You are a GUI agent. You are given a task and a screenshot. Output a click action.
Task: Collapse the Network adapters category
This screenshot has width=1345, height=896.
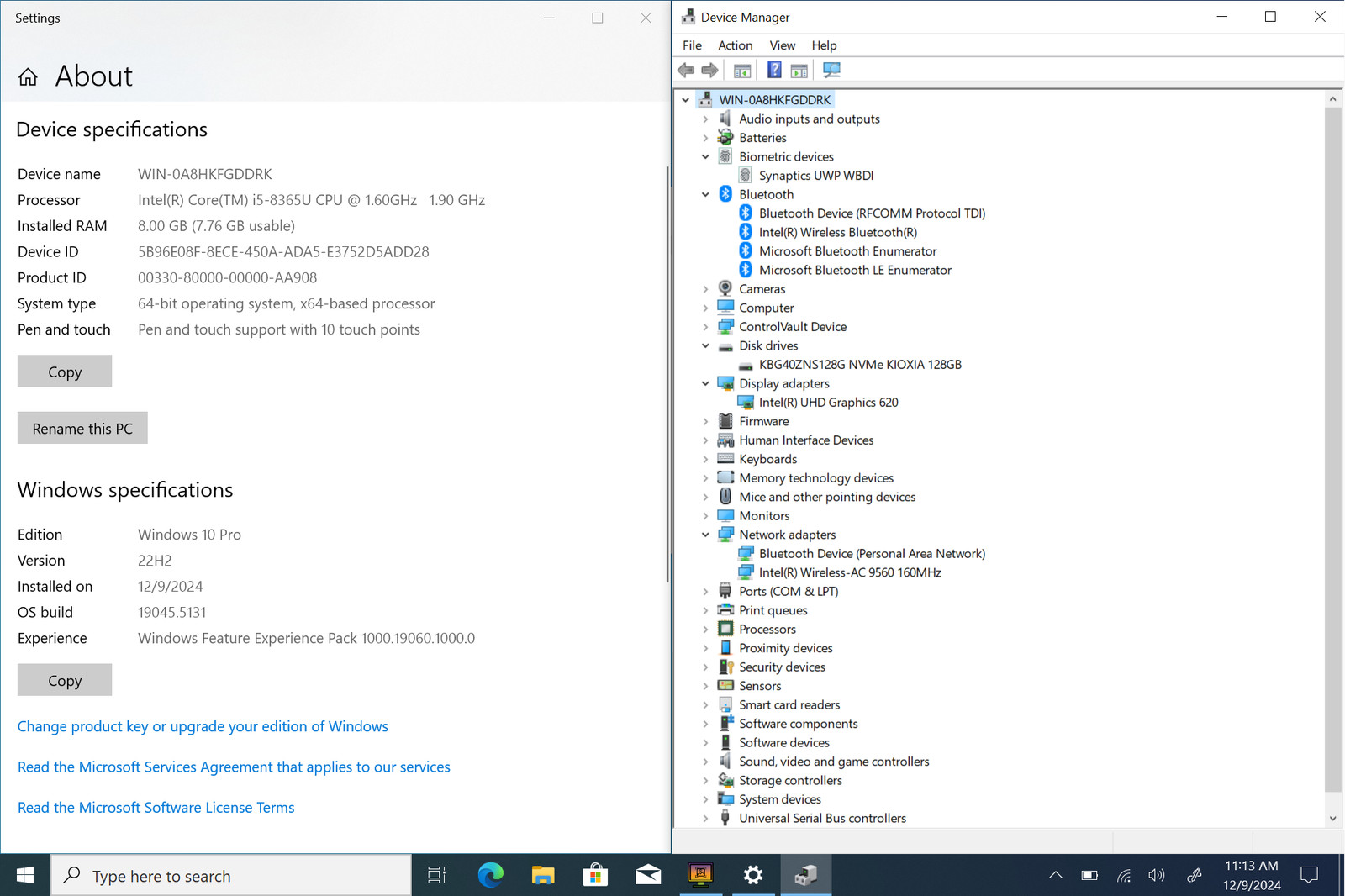coord(706,535)
